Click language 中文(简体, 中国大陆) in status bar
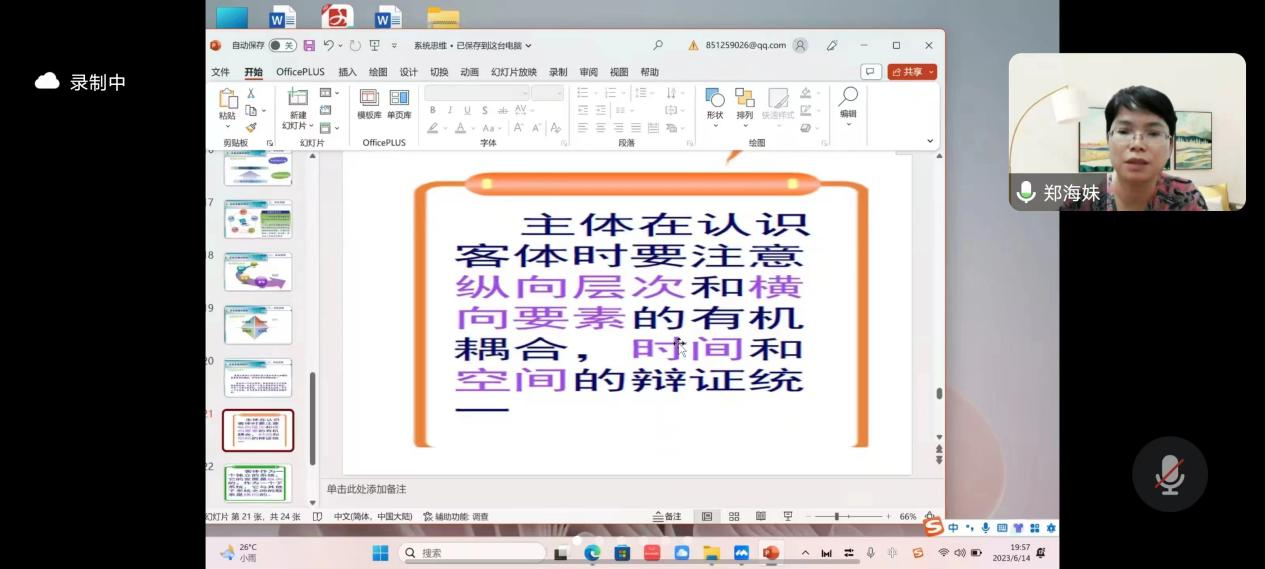 coord(372,517)
